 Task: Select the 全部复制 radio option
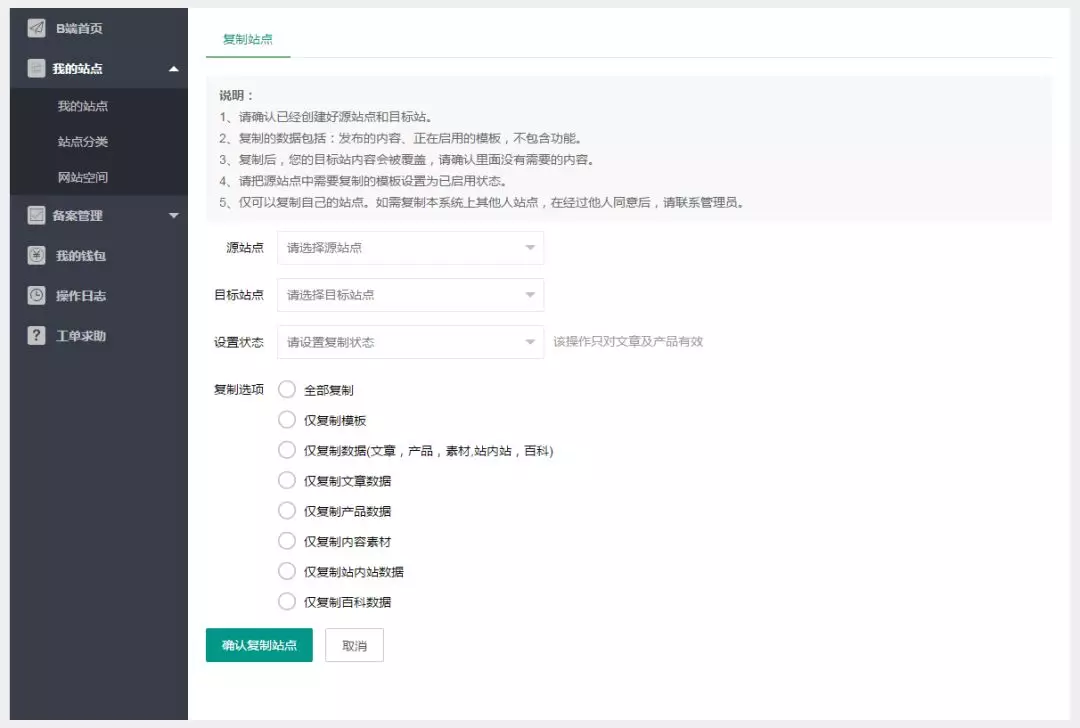click(x=287, y=390)
